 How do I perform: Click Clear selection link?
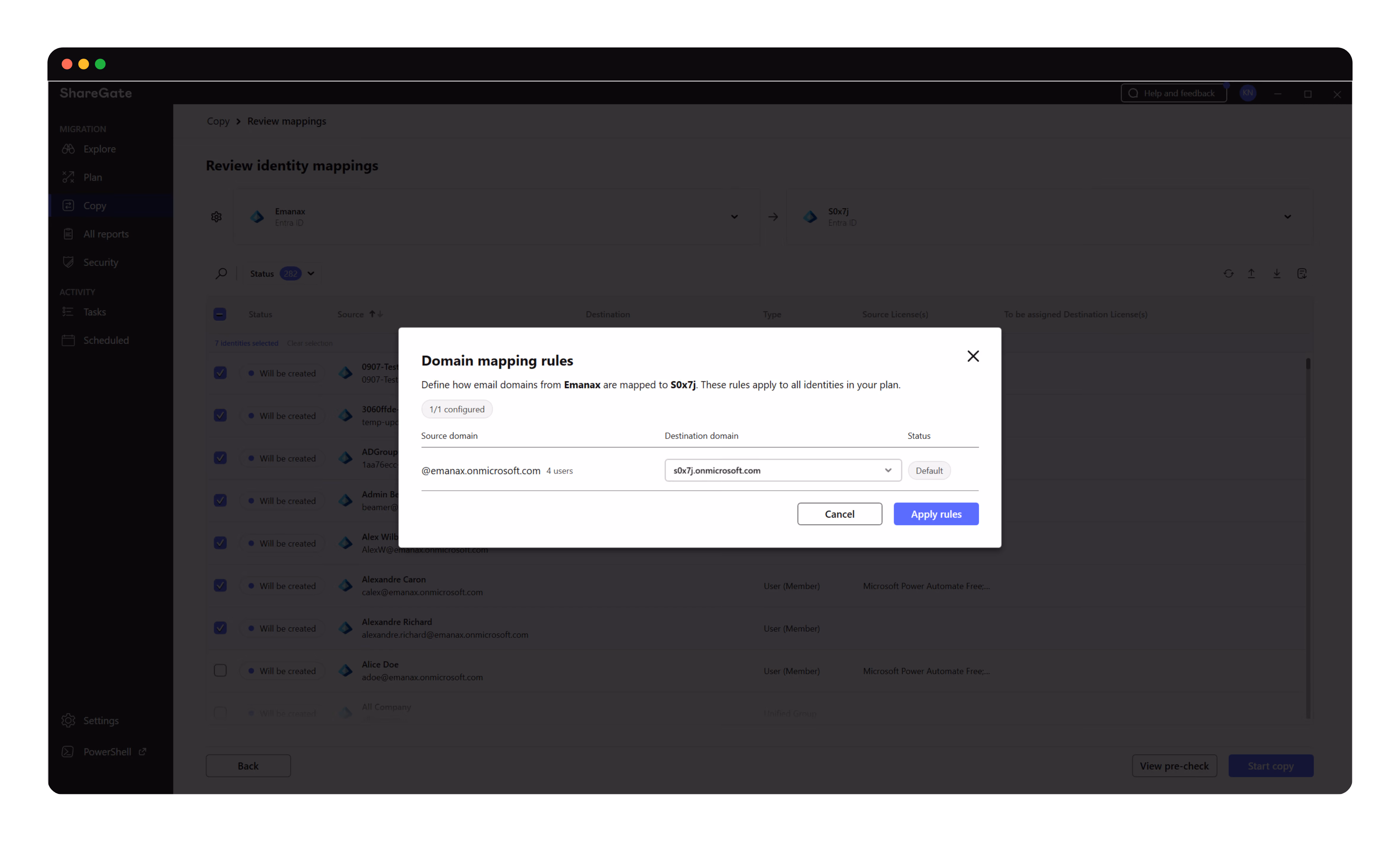(x=310, y=343)
